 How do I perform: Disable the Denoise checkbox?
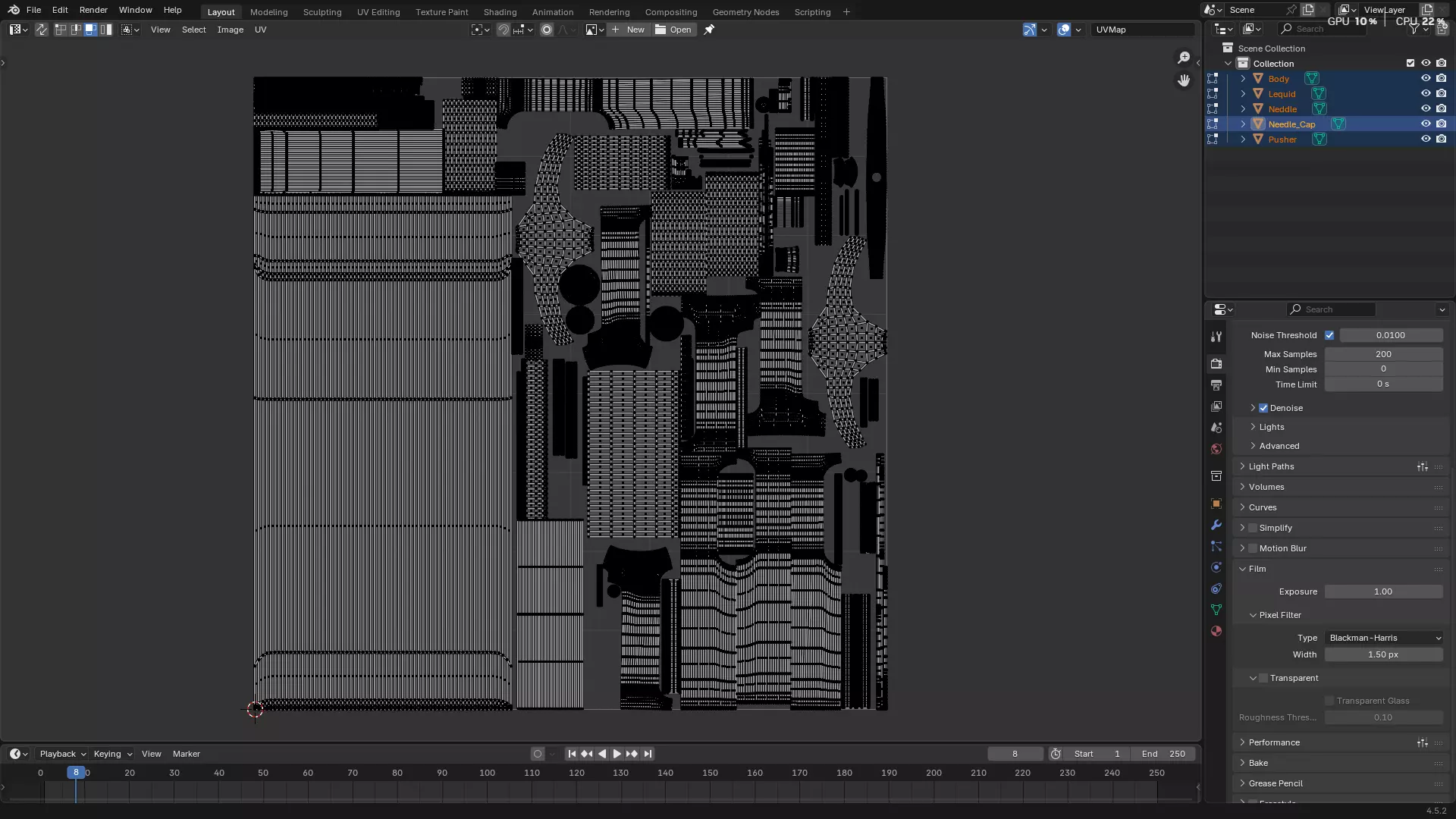(x=1263, y=408)
